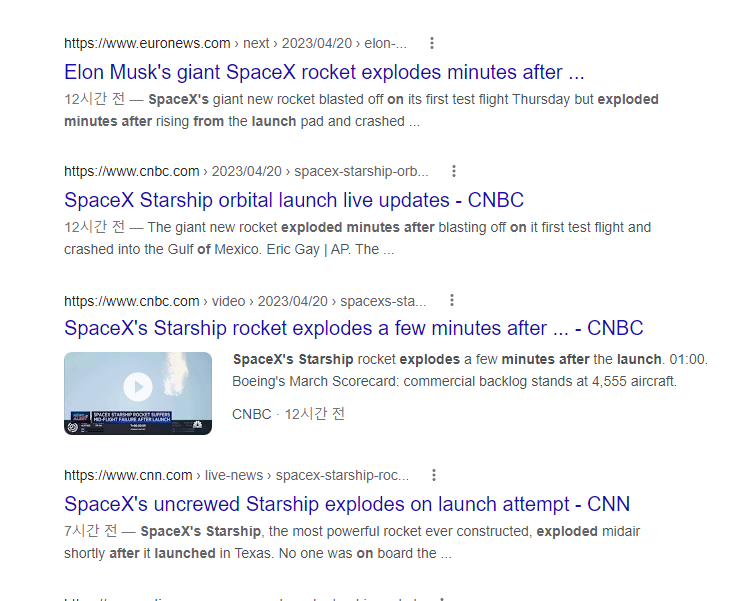Open three-dot menu for CNBC video result
This screenshot has height=601, width=751.
pos(452,300)
